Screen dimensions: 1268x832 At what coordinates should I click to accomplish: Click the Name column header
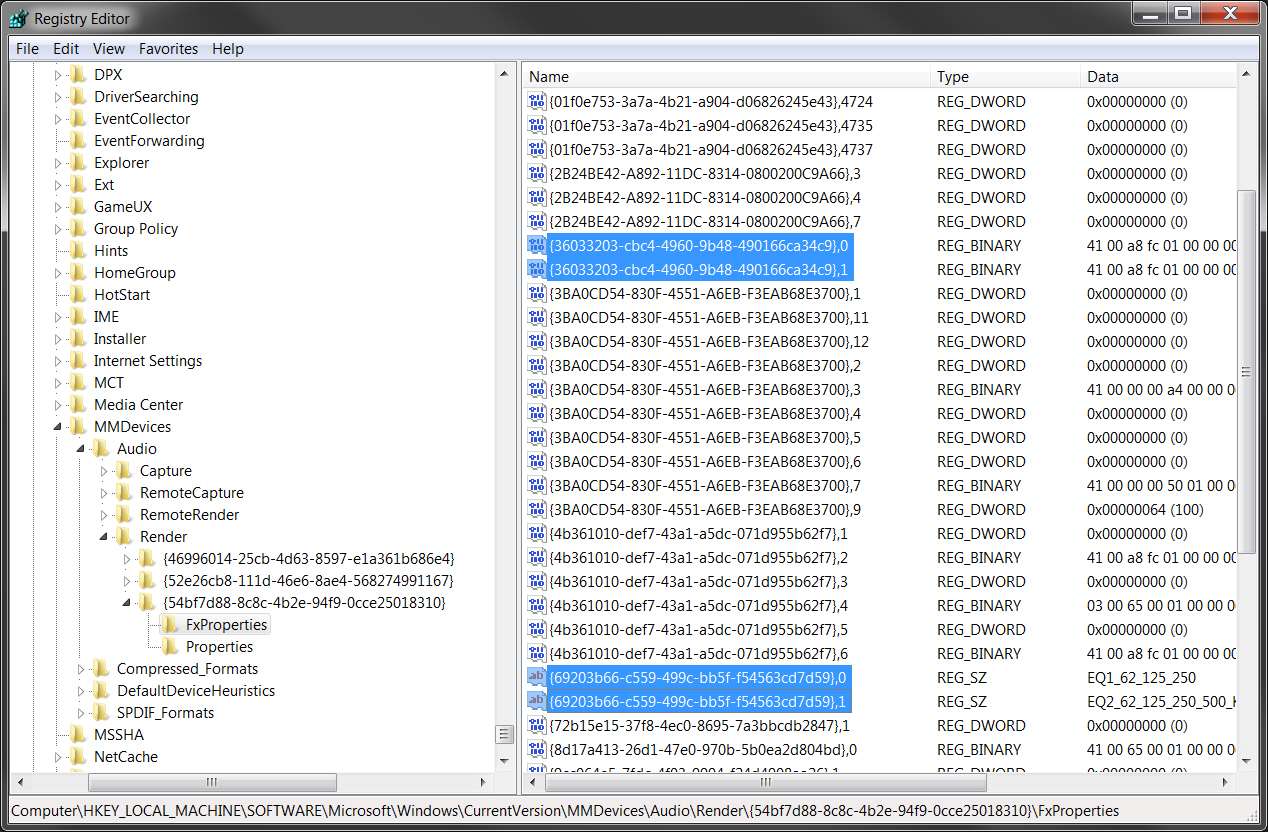click(726, 77)
